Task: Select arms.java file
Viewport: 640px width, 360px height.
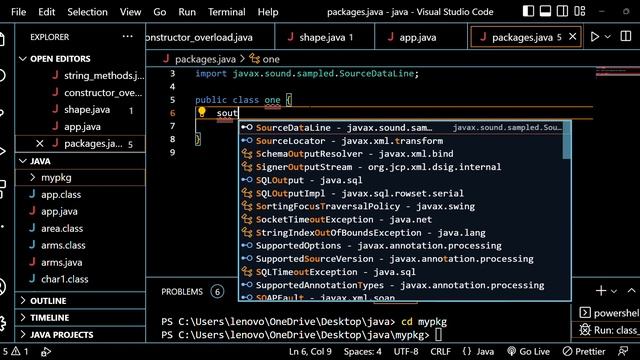Action: point(80,262)
